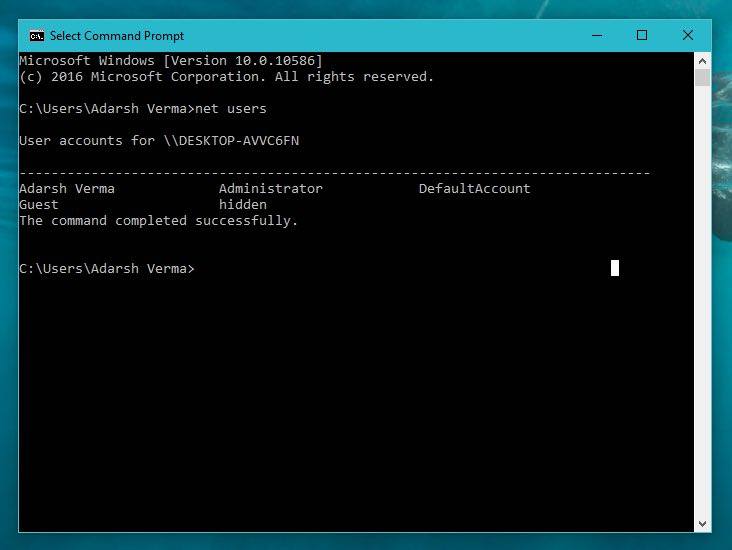
Task: Minimize the Command Prompt window
Action: tap(595, 35)
